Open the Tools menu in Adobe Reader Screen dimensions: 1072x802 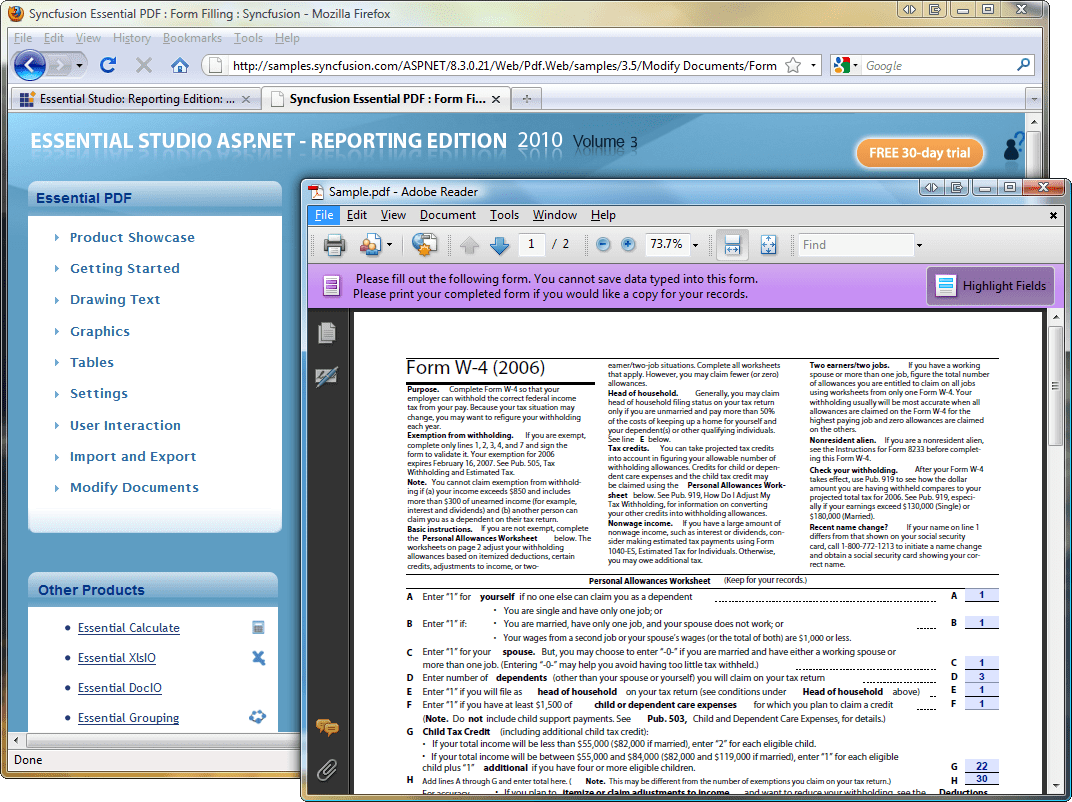(x=504, y=215)
